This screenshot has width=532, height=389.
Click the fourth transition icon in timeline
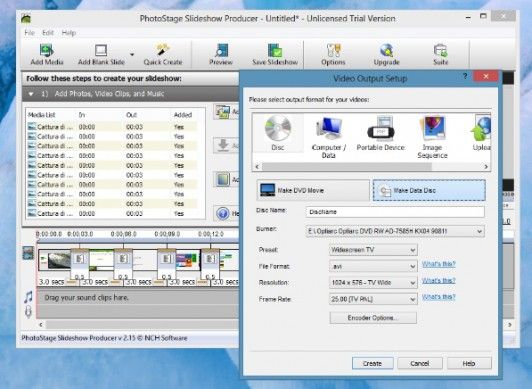pyautogui.click(x=210, y=259)
